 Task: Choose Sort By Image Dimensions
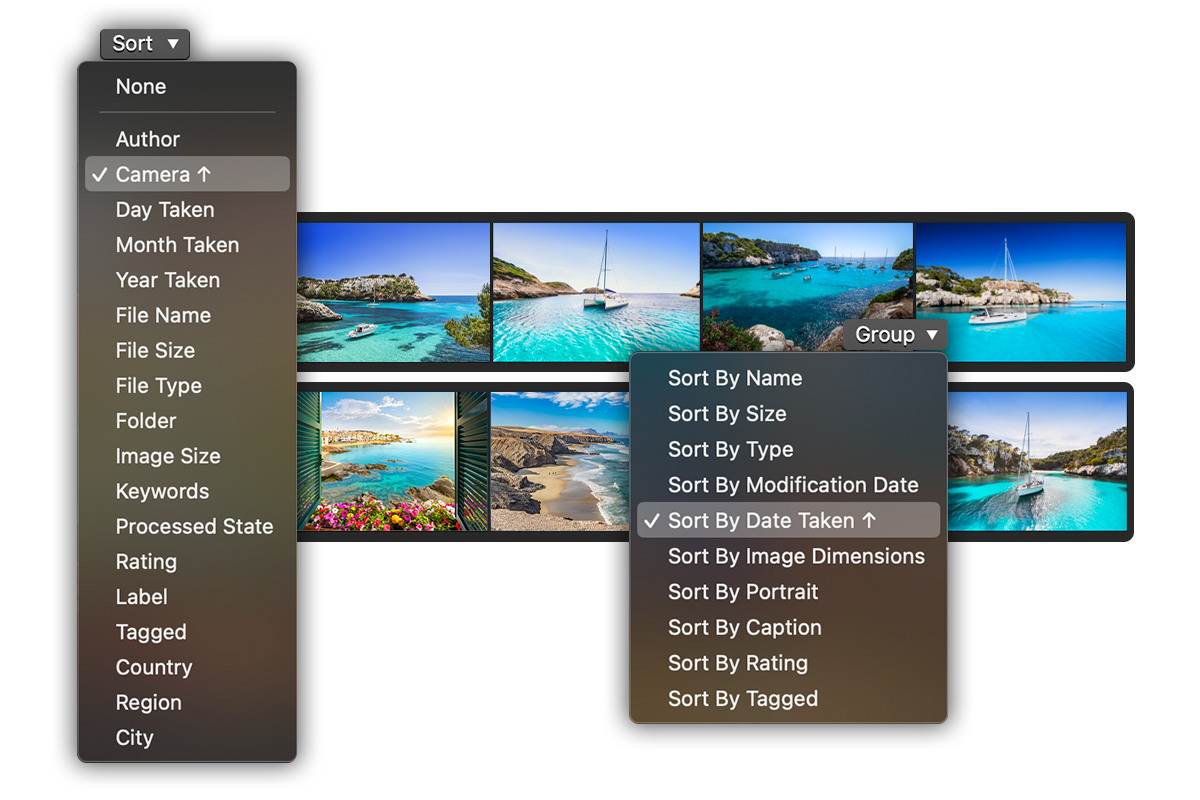tap(788, 556)
